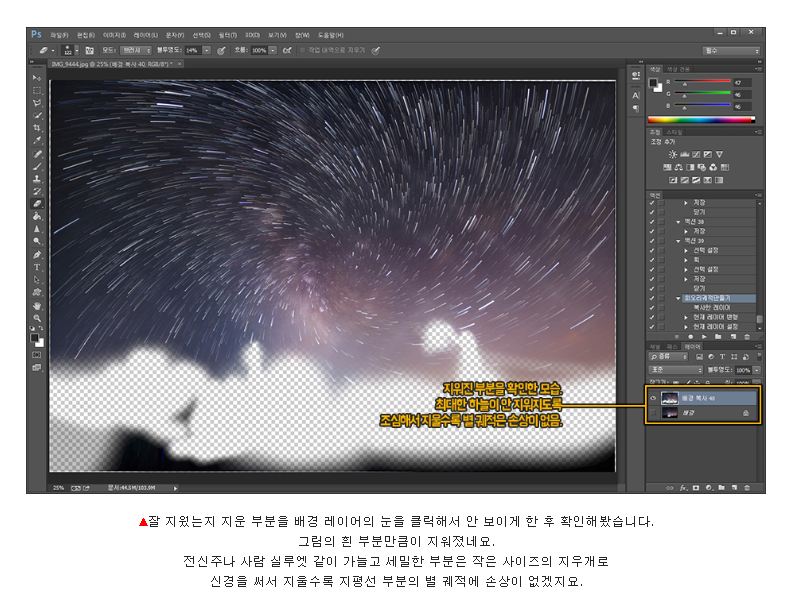The width and height of the screenshot is (792, 616).
Task: Toggle checkmark for '복사한 레이어' step
Action: pyautogui.click(x=652, y=308)
